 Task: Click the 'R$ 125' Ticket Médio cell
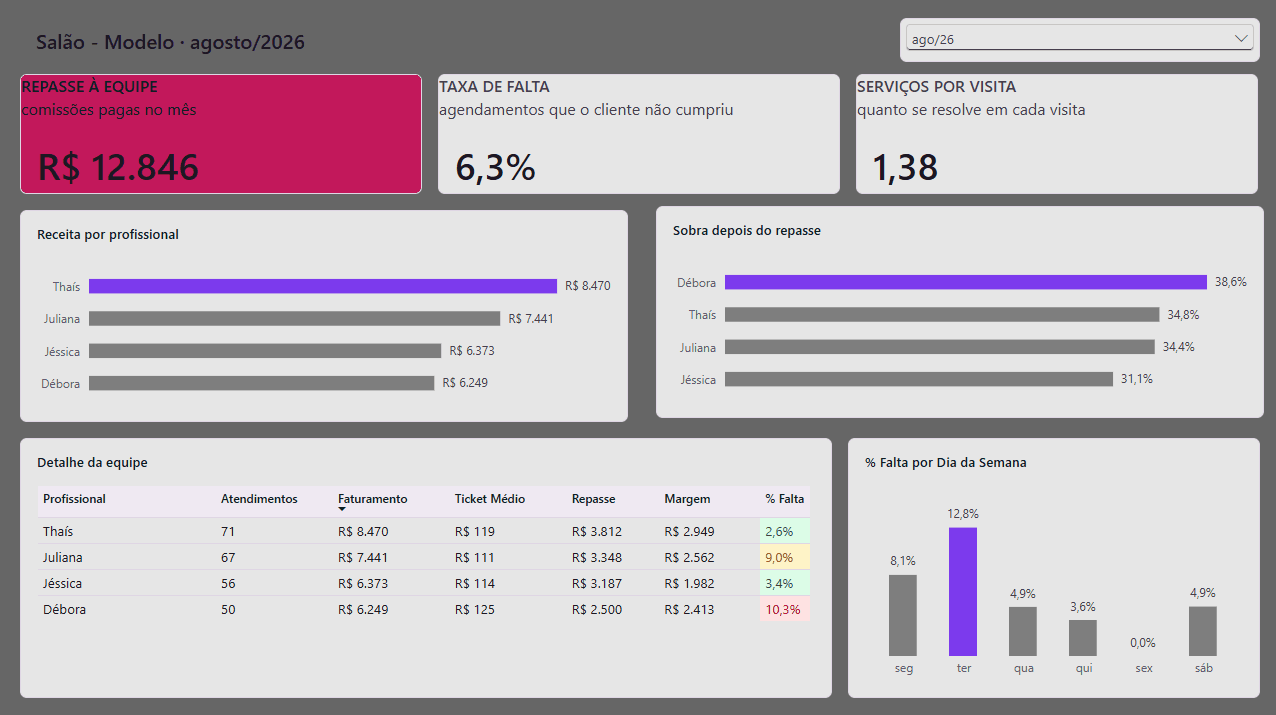click(475, 609)
